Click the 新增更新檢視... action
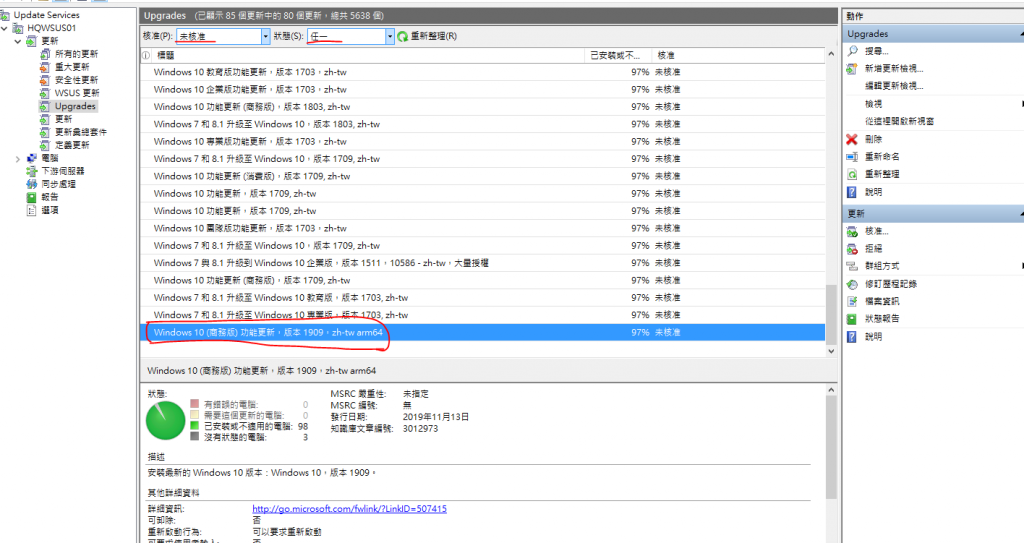1024x543 pixels. [x=894, y=69]
